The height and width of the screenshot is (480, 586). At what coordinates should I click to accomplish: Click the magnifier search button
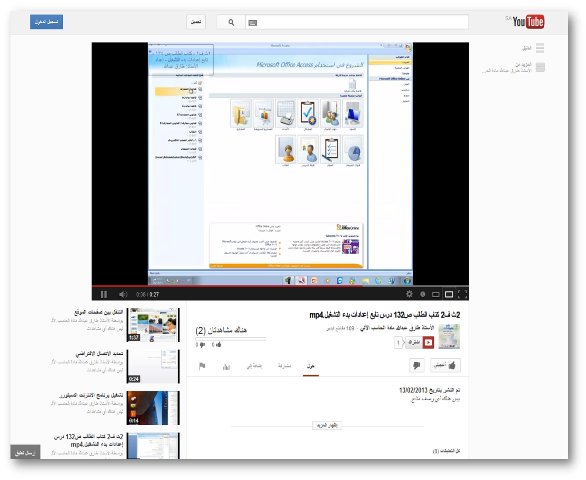tap(231, 22)
